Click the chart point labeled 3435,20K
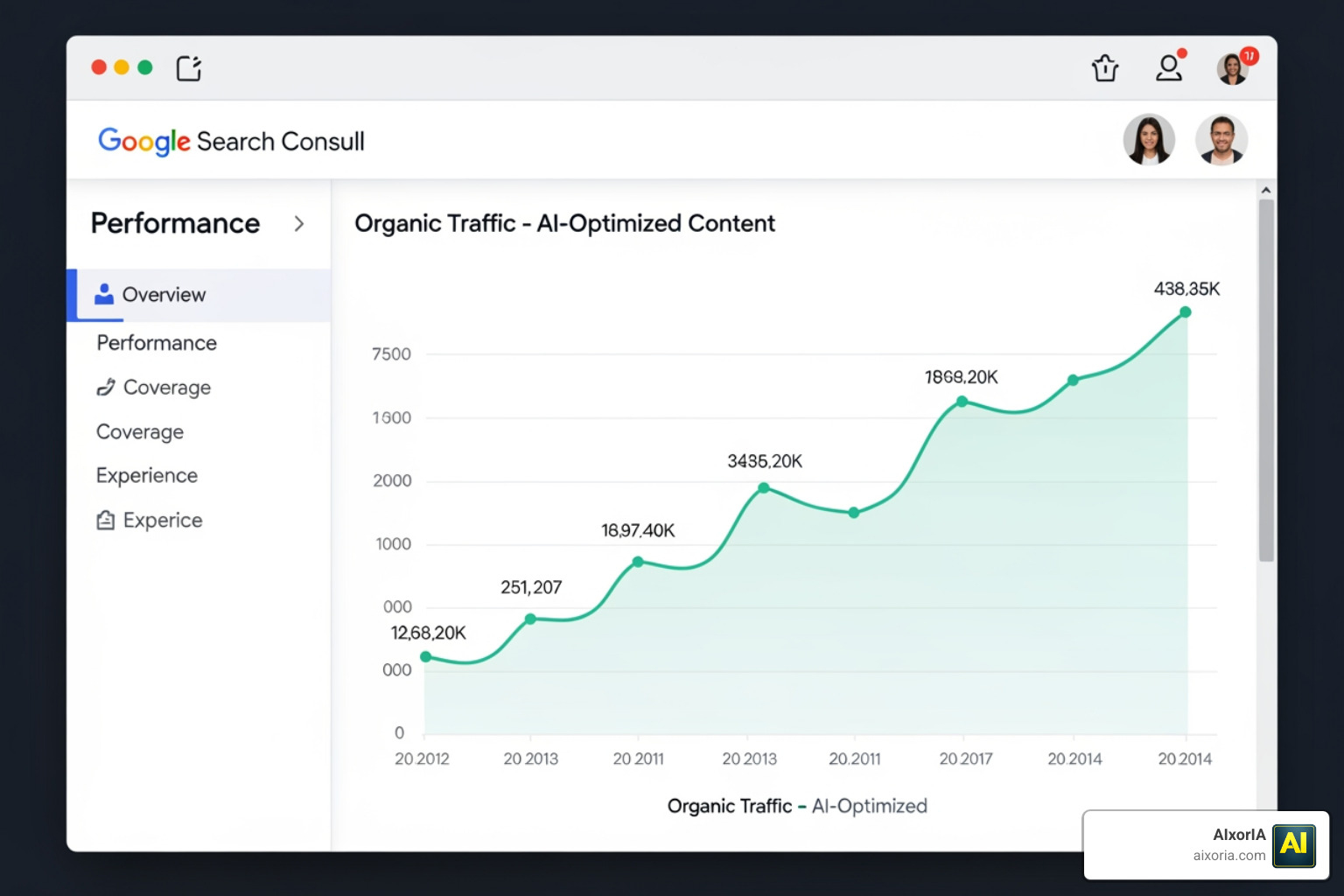The height and width of the screenshot is (896, 1344). click(764, 488)
